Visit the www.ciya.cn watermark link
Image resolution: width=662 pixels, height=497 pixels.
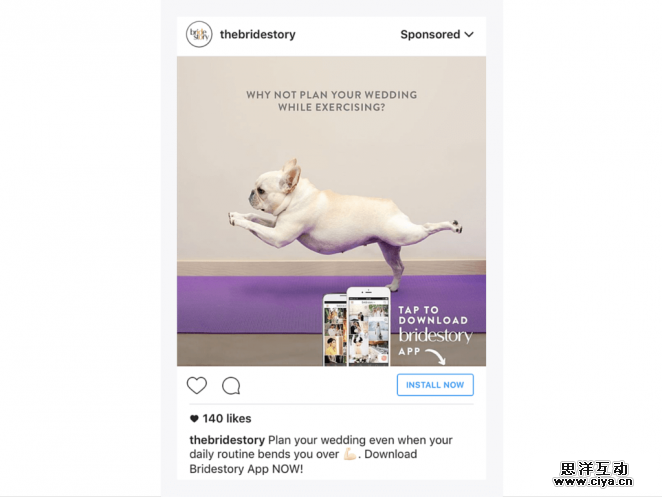593,482
